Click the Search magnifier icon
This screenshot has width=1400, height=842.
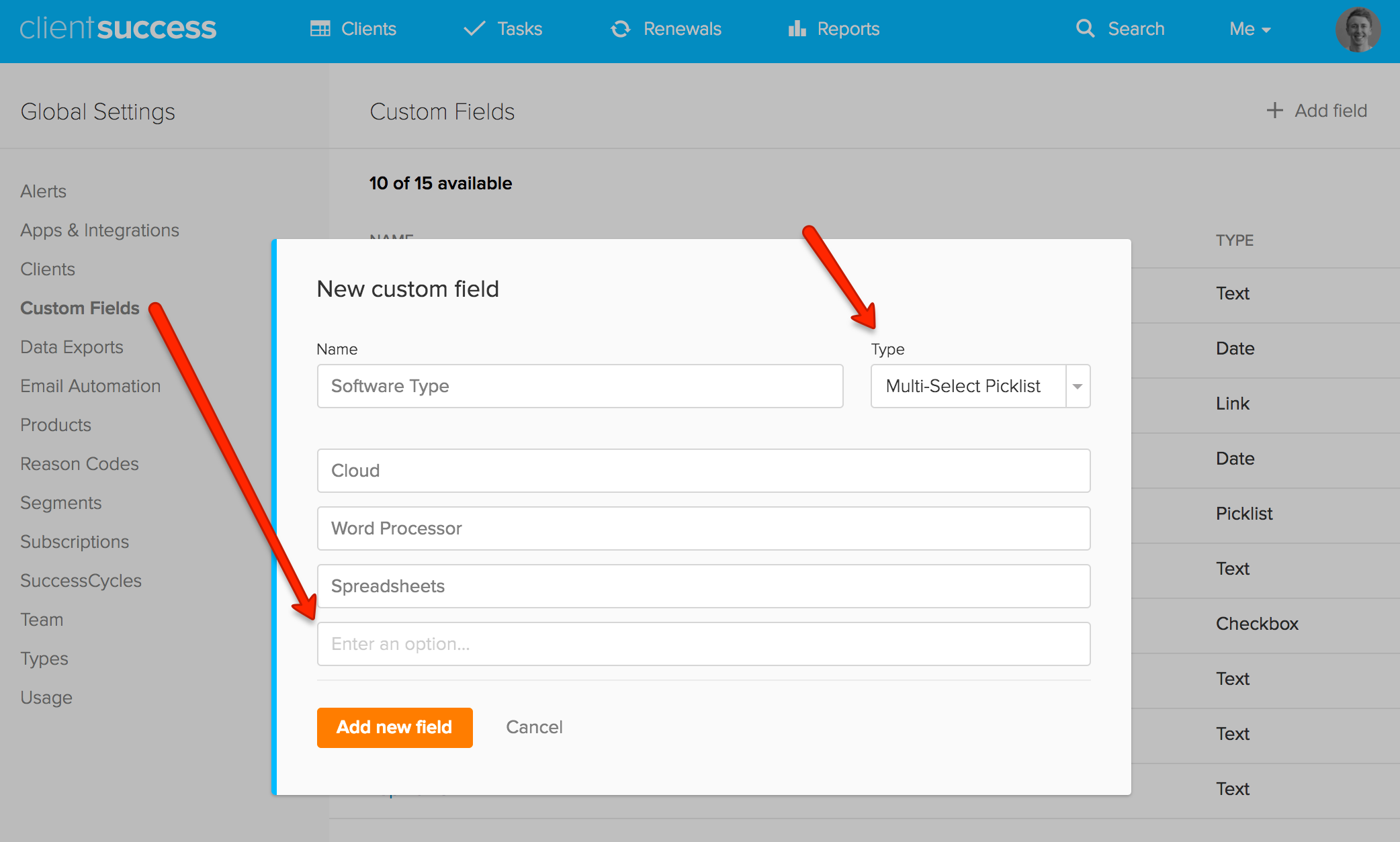click(1086, 29)
